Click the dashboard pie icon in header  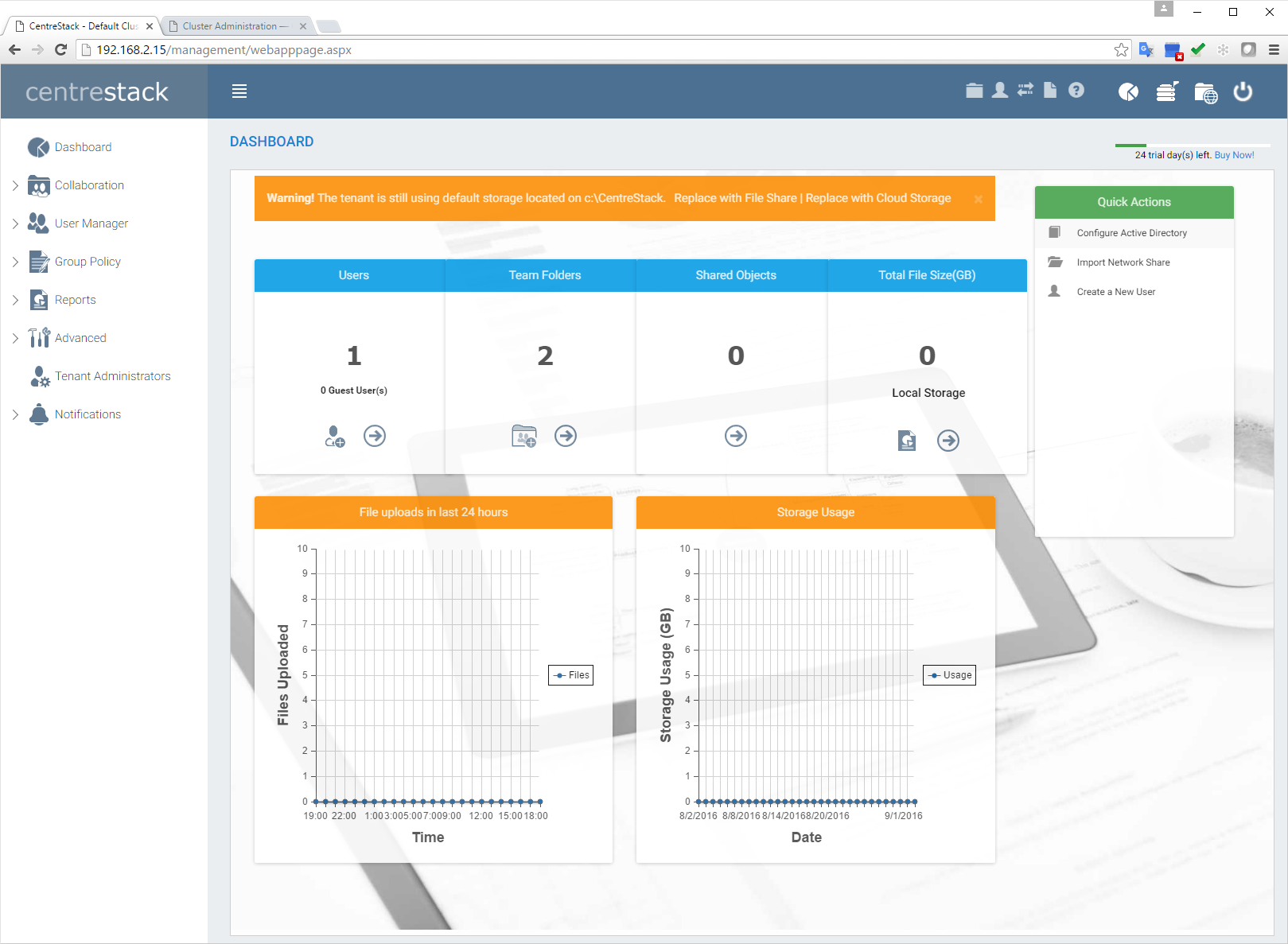click(x=1128, y=92)
